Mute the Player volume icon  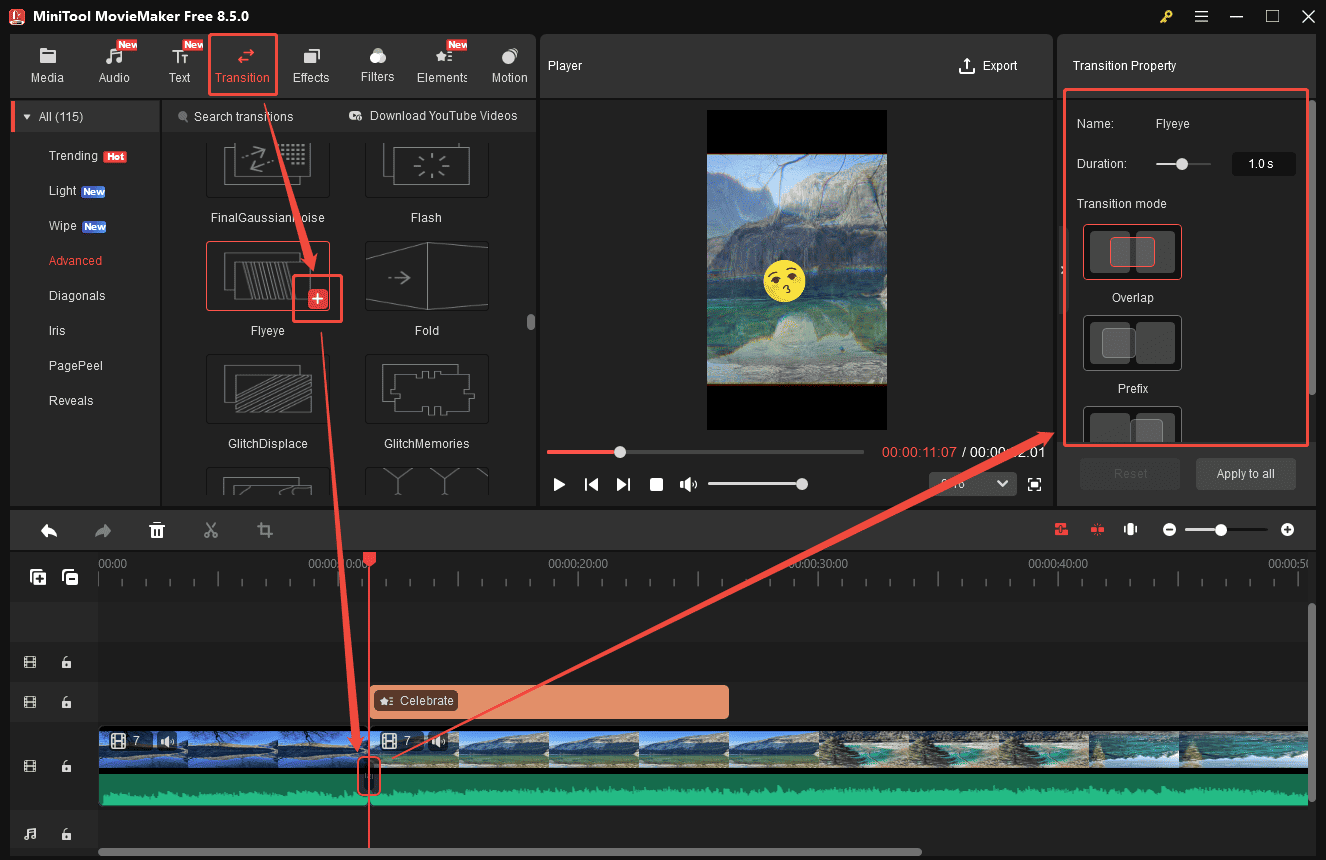click(688, 484)
